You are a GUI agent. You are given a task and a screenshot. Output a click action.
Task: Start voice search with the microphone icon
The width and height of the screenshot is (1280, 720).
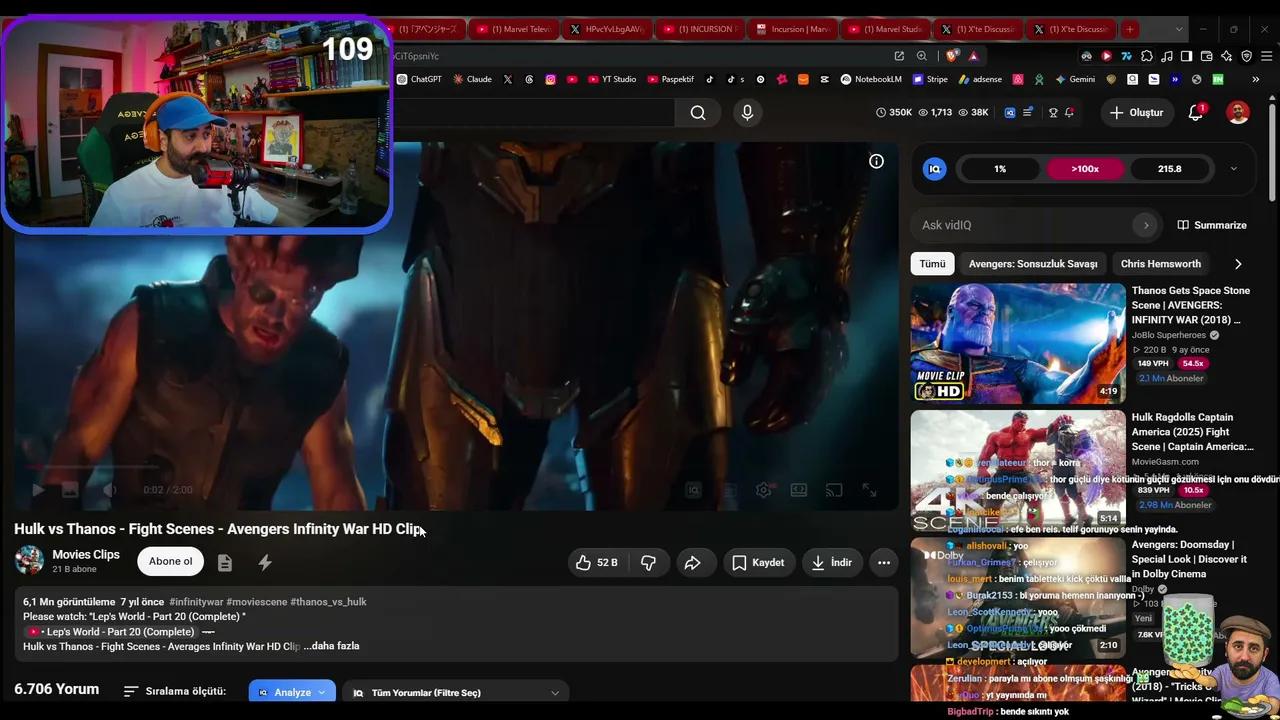click(747, 113)
